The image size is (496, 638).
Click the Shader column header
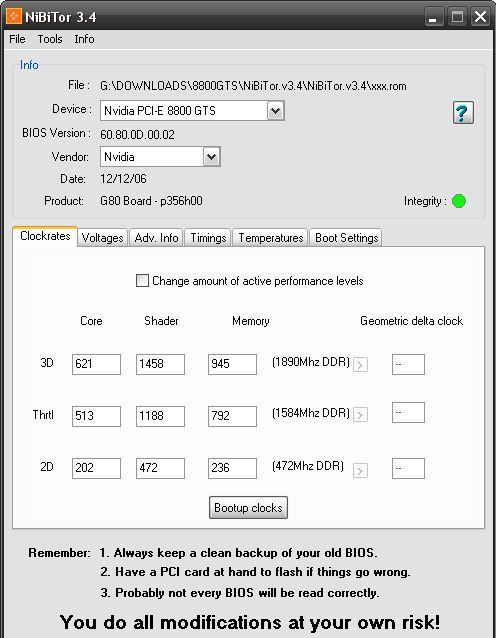(161, 321)
